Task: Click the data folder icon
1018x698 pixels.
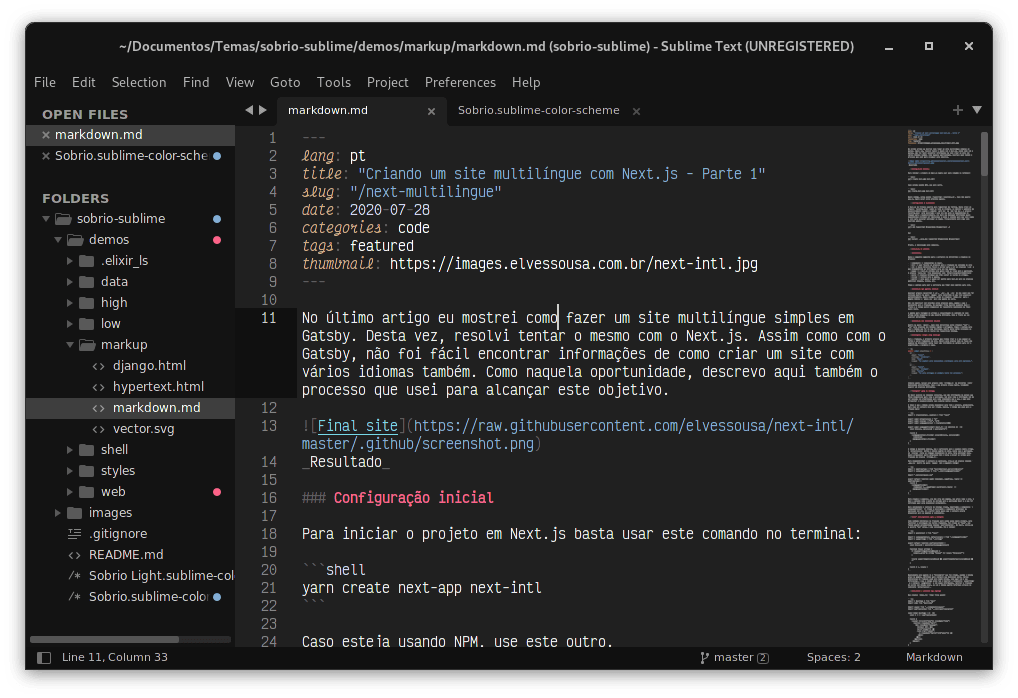Action: 87,282
